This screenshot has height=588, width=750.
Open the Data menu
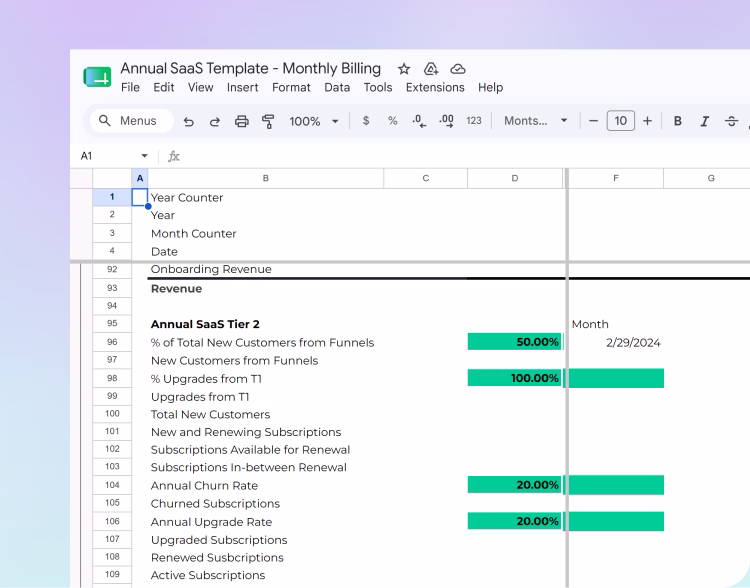(337, 88)
